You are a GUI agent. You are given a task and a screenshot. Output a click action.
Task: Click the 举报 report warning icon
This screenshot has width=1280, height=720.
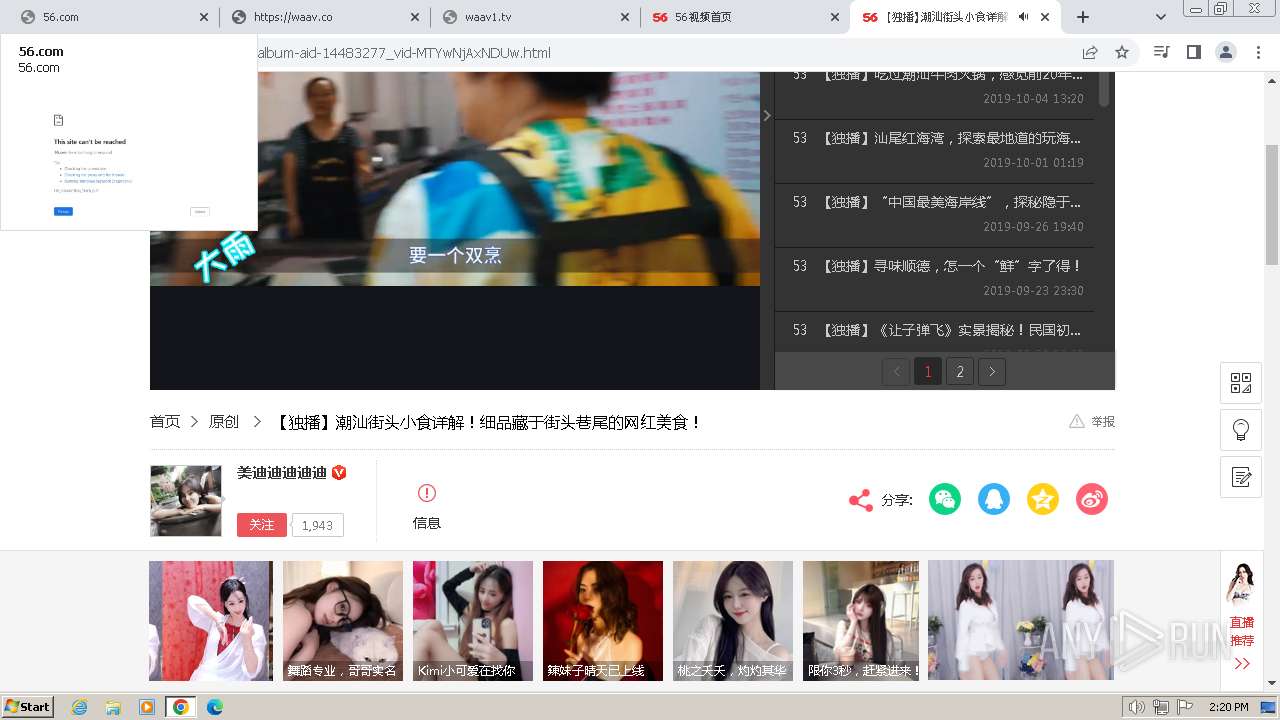[1077, 421]
